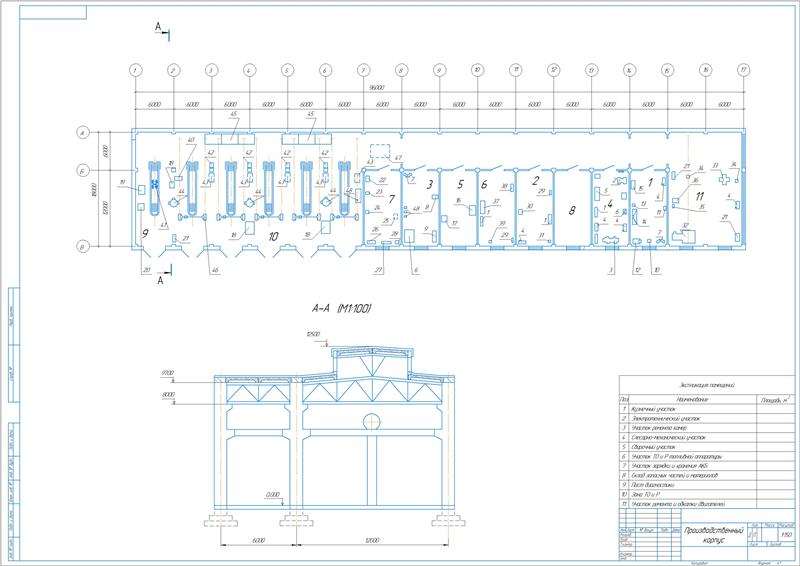
Task: Select table row Зона ТО и Р
Action: 707,495
